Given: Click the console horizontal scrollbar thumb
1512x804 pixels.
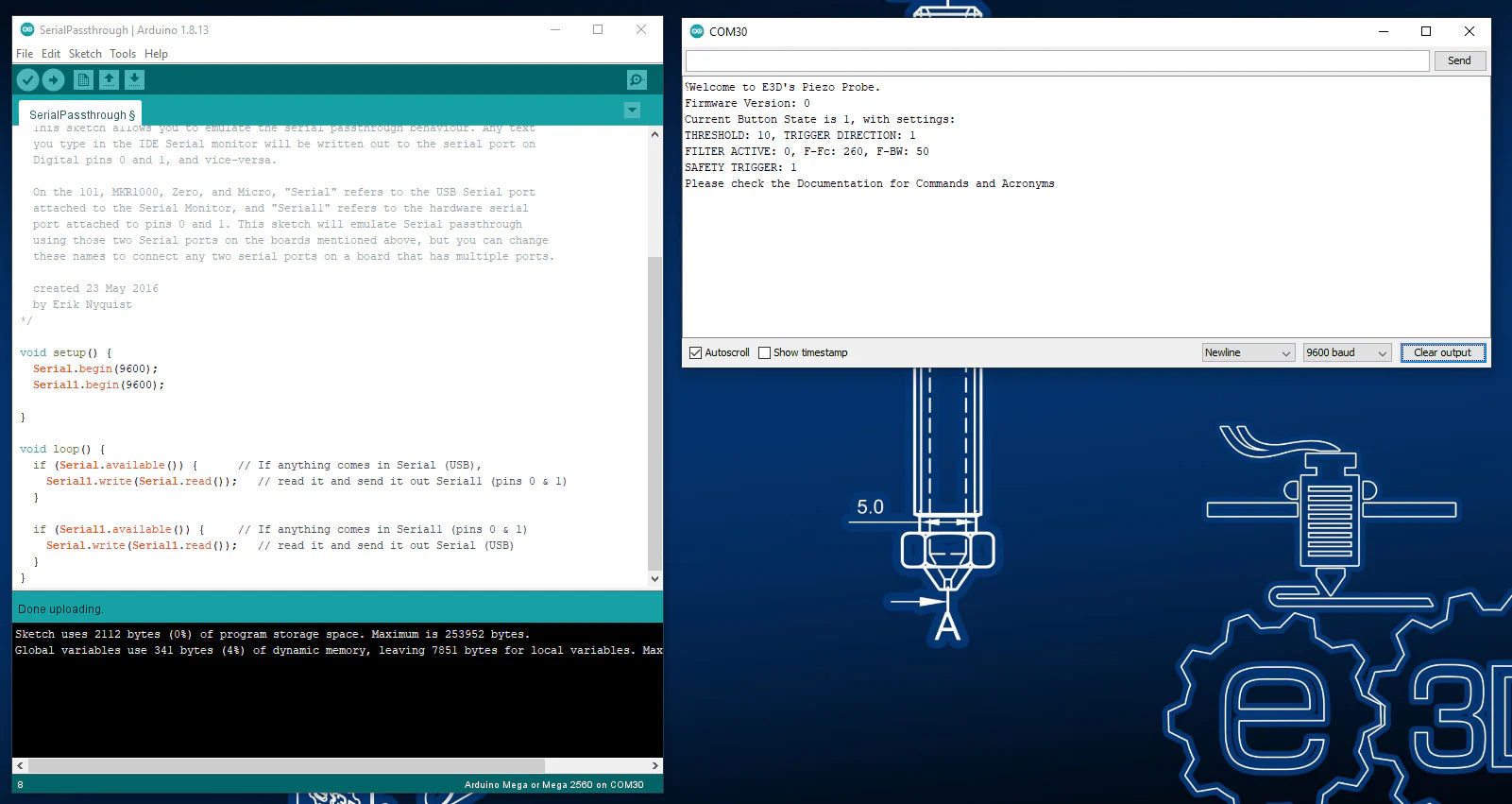Looking at the screenshot, I should [x=287, y=765].
